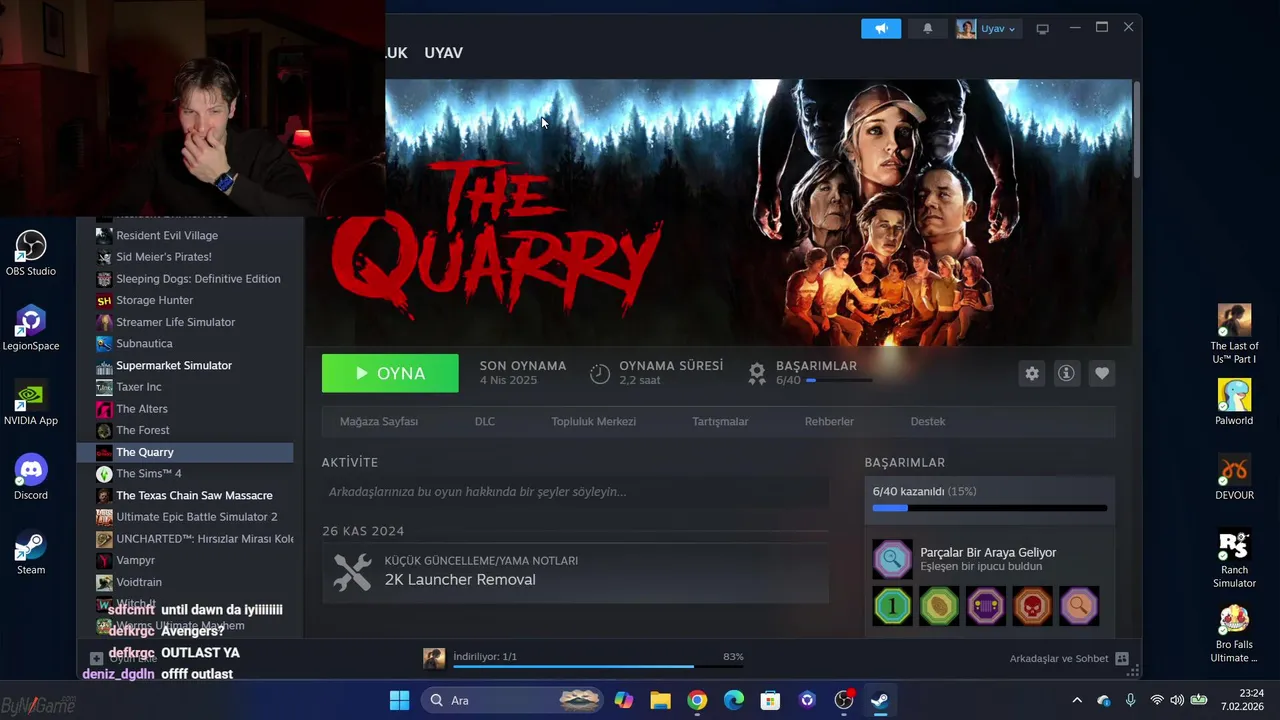The image size is (1280, 720).
Task: Click the 6/40 kazanıldı achievements progress bar
Action: coord(990,508)
